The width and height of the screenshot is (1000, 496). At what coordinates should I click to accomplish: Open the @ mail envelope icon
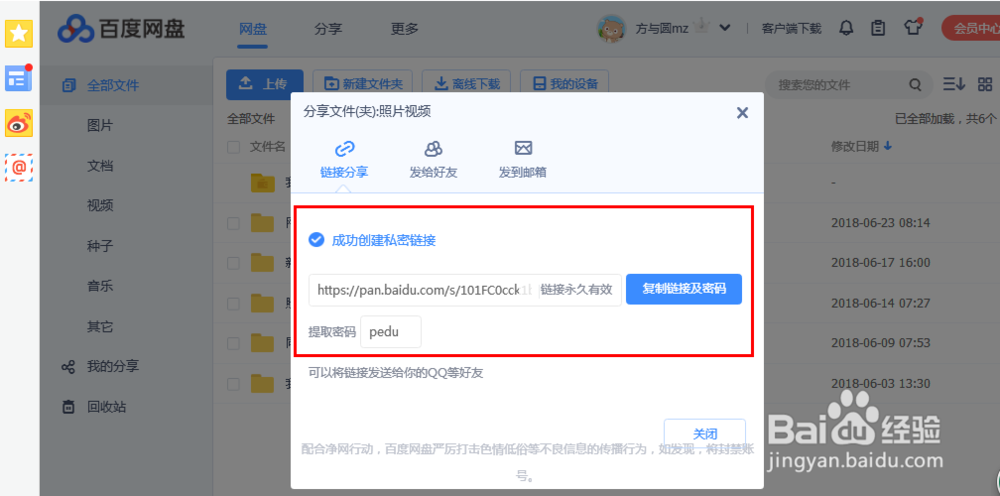click(18, 167)
